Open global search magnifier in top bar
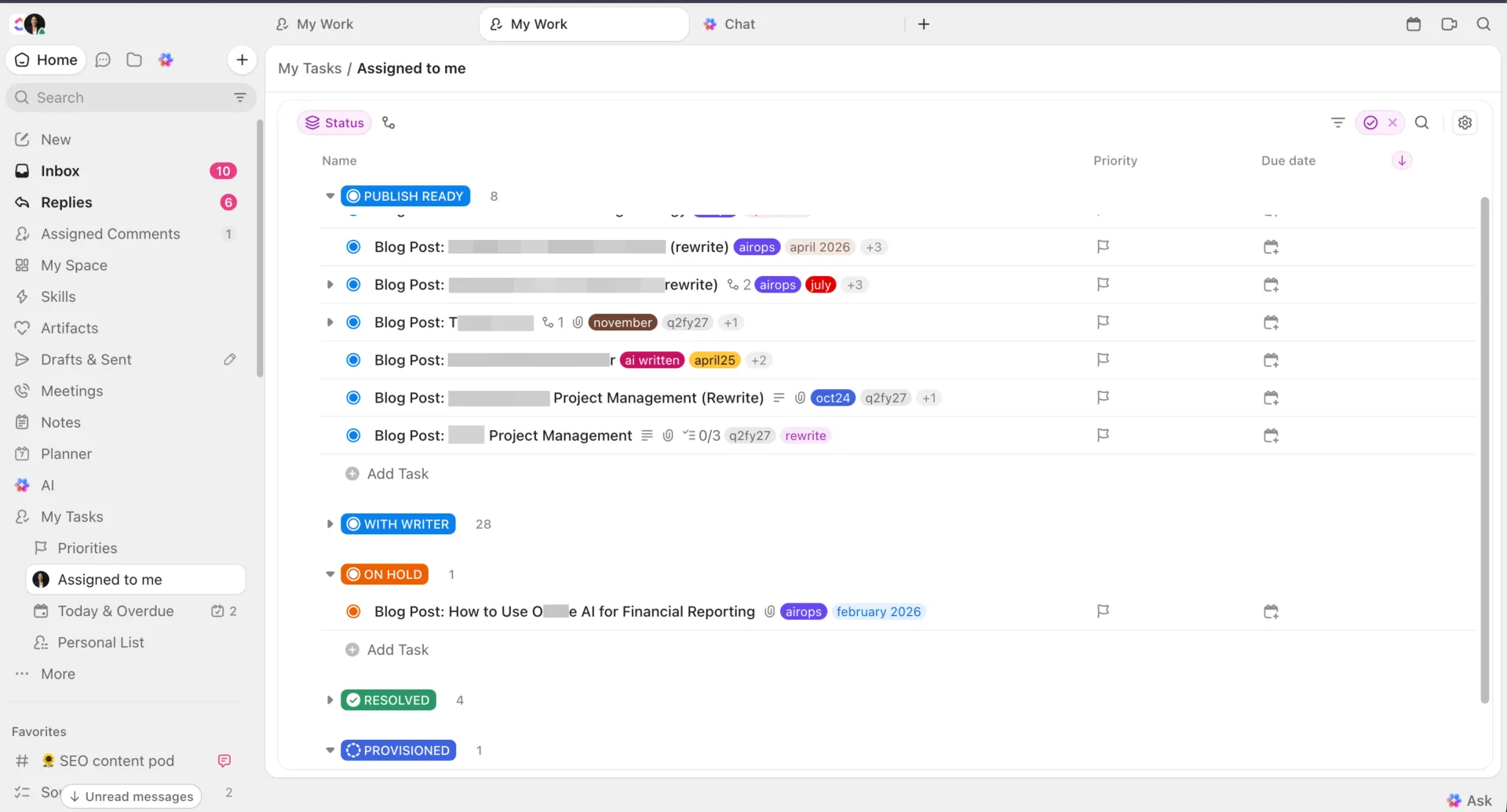Screen dimensions: 1507x812 click(1483, 24)
